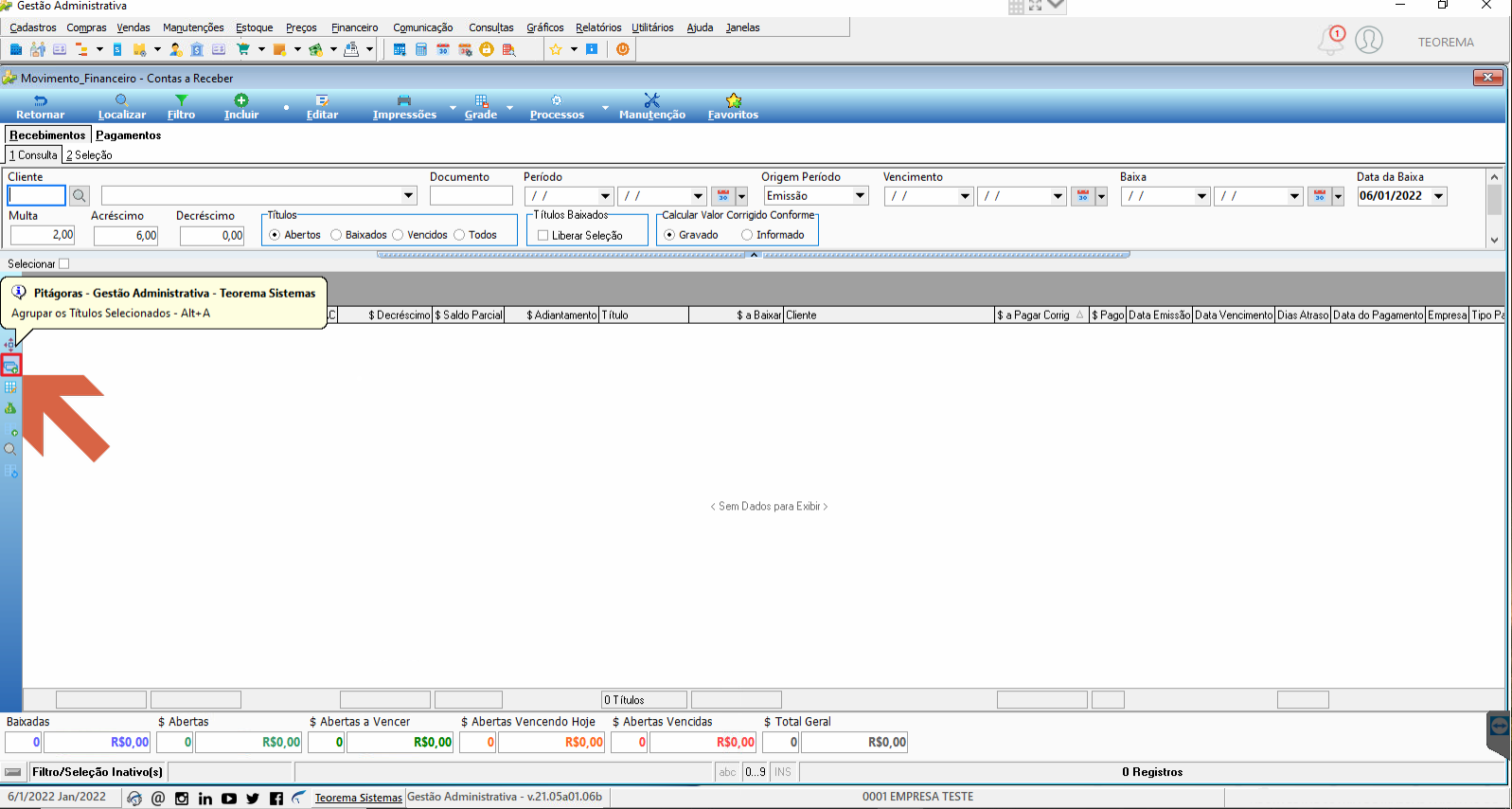Image resolution: width=1512 pixels, height=809 pixels.
Task: Click the Documento input field
Action: pos(471,196)
